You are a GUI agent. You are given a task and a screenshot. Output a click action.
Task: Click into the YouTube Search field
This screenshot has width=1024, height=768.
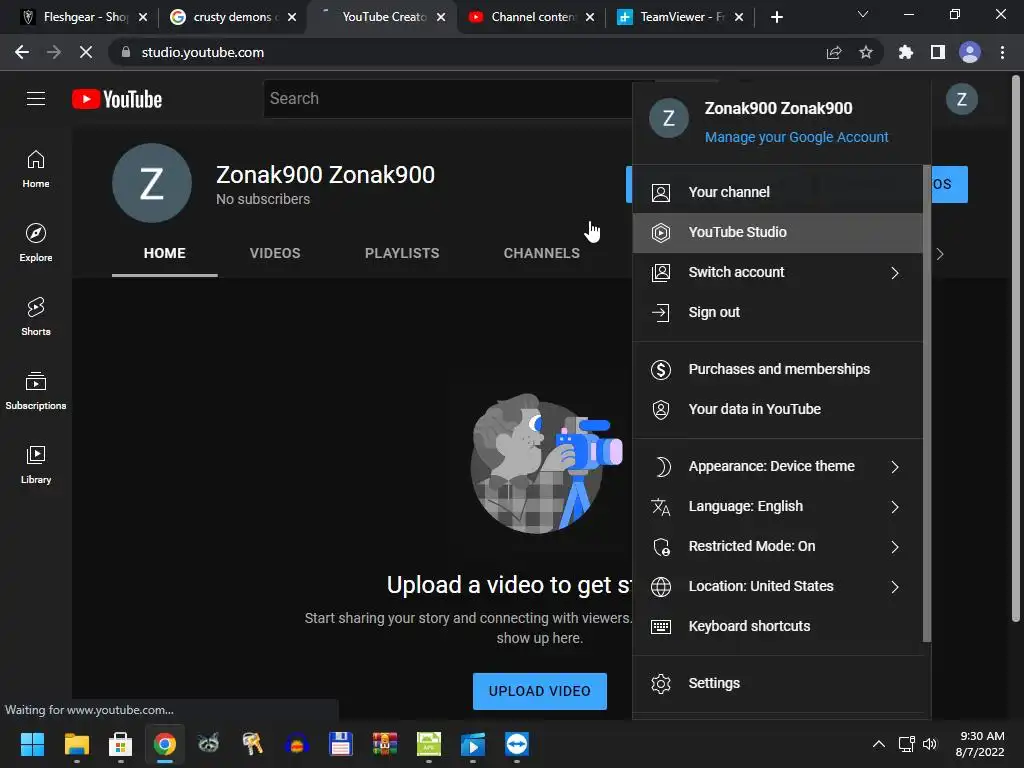pyautogui.click(x=448, y=99)
